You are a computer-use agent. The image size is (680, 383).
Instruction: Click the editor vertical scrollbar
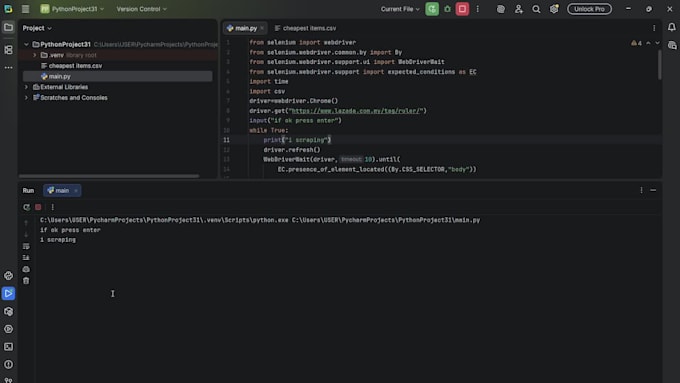coord(660,65)
